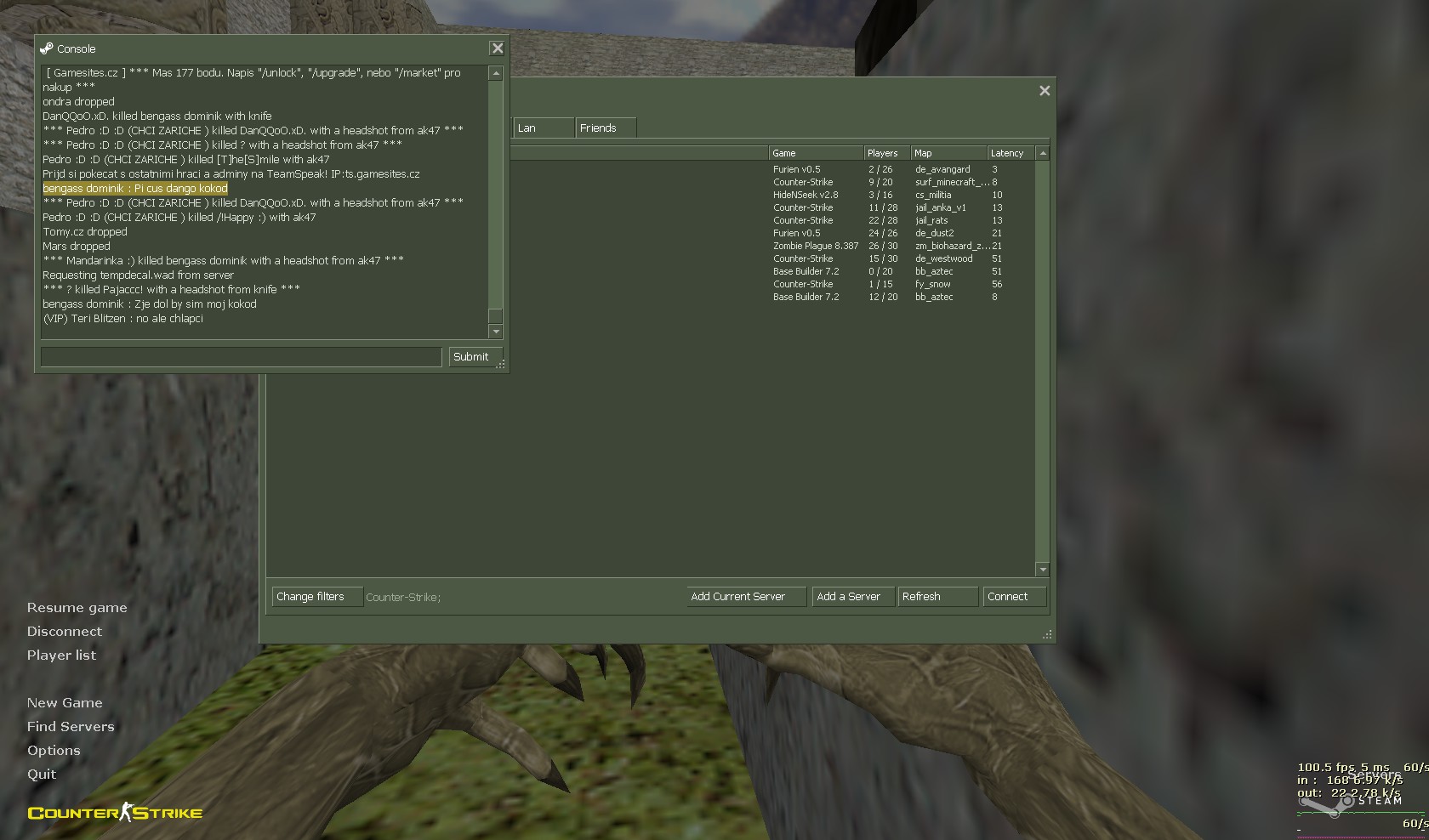Image resolution: width=1429 pixels, height=840 pixels.
Task: Click 'Requesting tempdecal.wad from server' console line
Action: click(x=138, y=275)
